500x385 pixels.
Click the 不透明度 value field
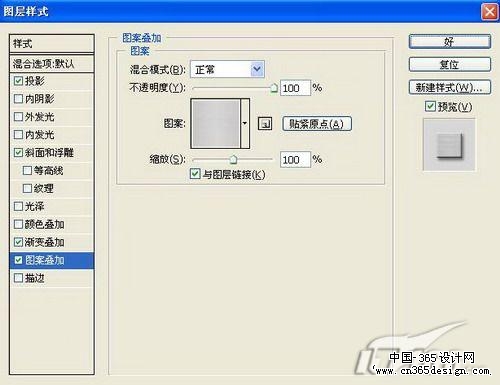click(x=295, y=88)
